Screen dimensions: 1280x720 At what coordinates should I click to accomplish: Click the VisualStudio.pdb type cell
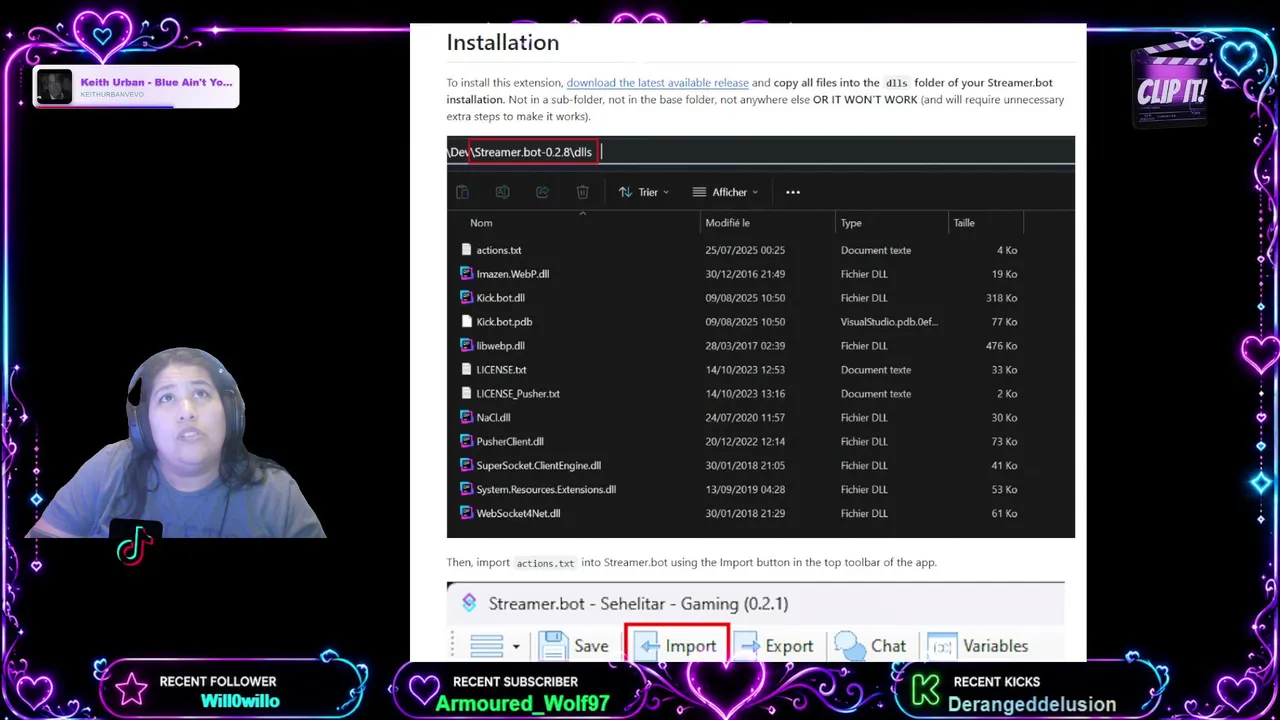[x=889, y=322]
